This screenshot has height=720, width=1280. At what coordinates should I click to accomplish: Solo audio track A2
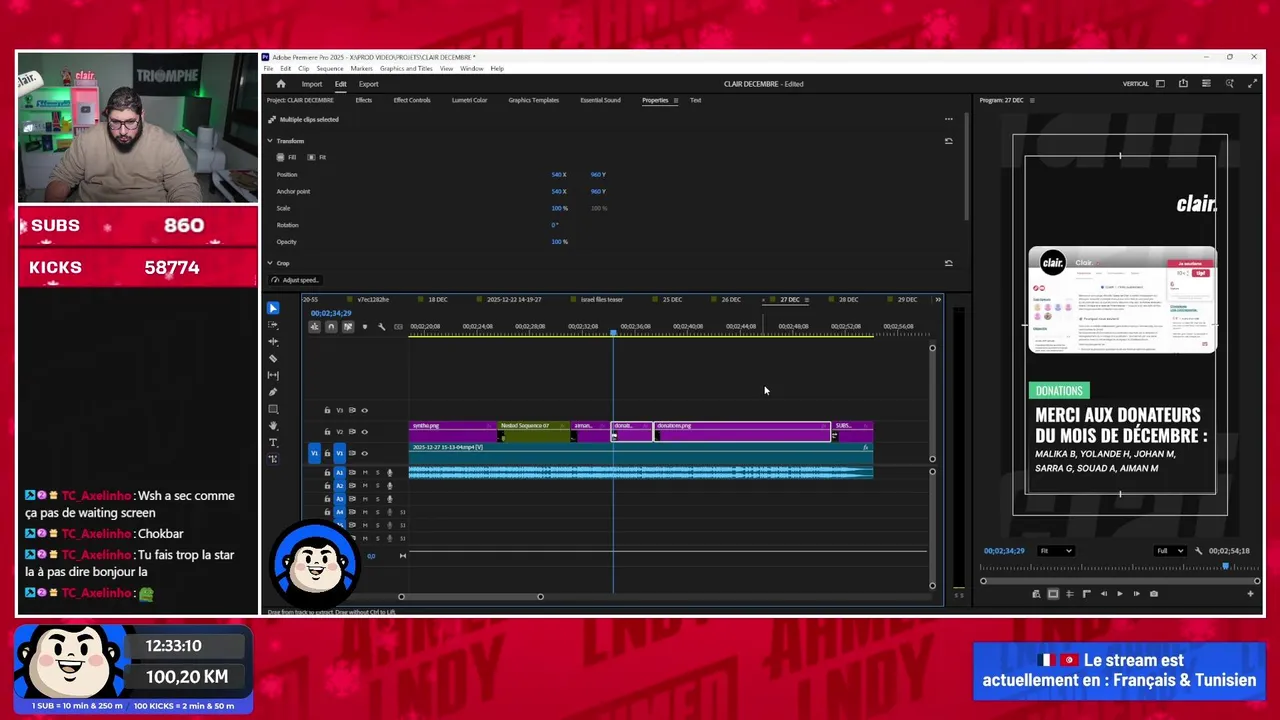[377, 486]
